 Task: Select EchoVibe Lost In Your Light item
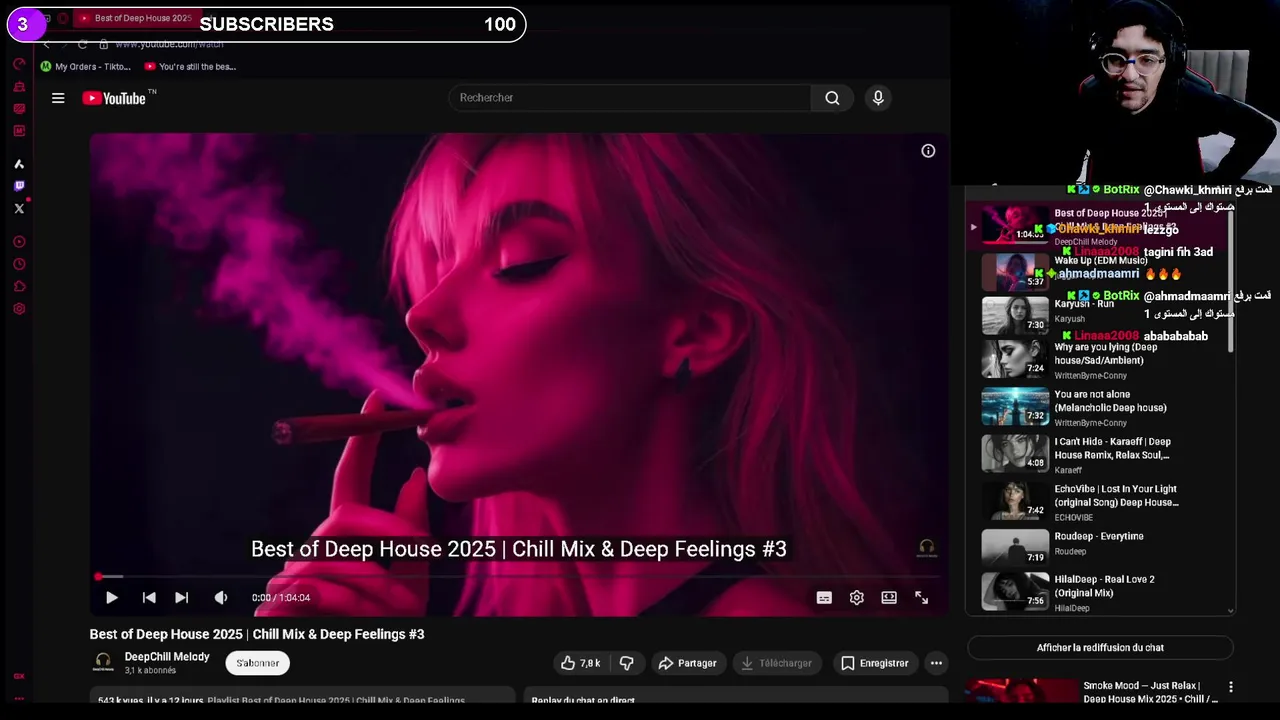[1099, 502]
